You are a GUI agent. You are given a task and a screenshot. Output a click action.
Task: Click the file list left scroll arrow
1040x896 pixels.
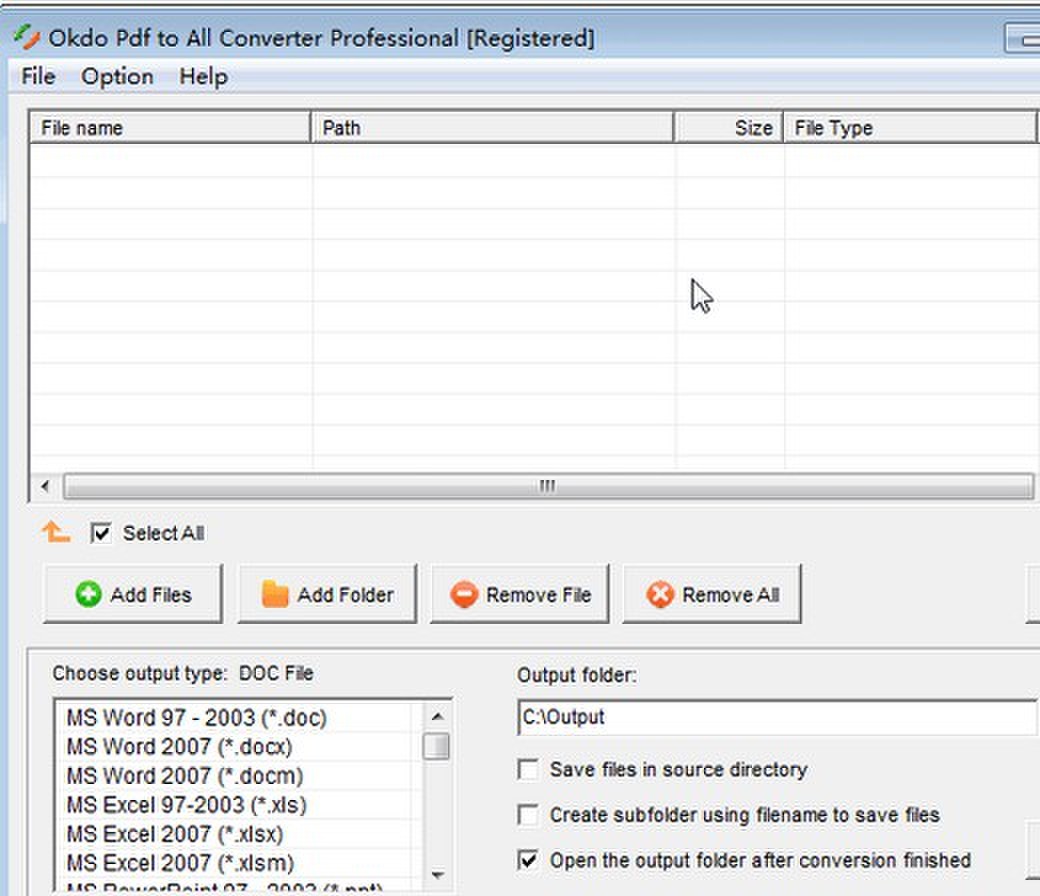45,486
